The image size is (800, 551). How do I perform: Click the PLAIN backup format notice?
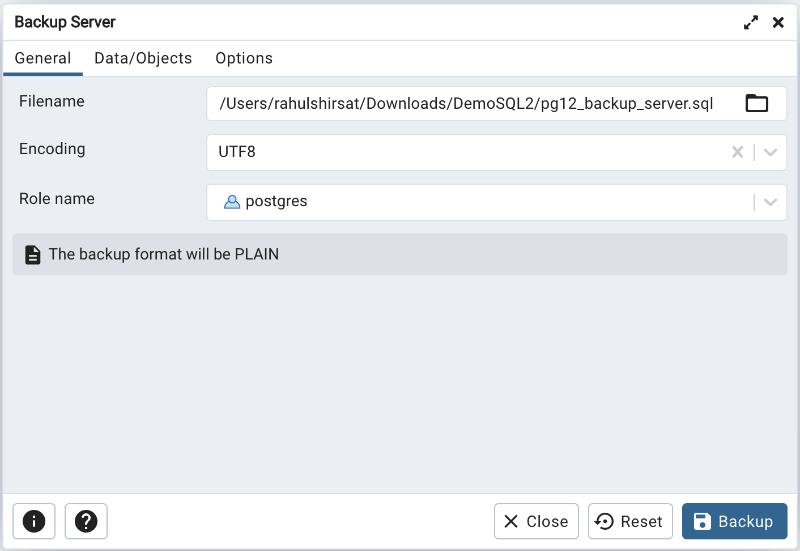[164, 254]
